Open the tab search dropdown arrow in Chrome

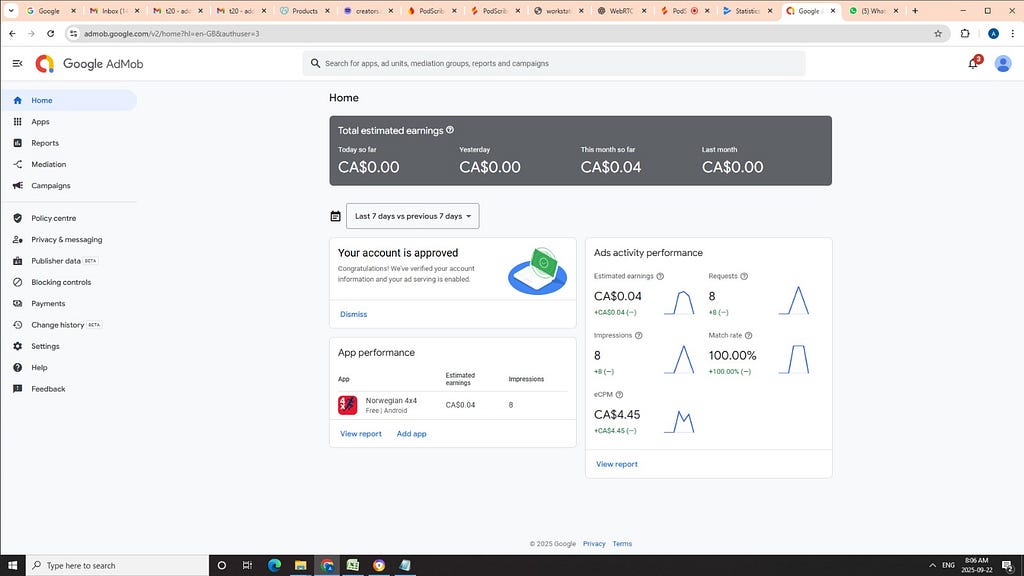point(10,10)
